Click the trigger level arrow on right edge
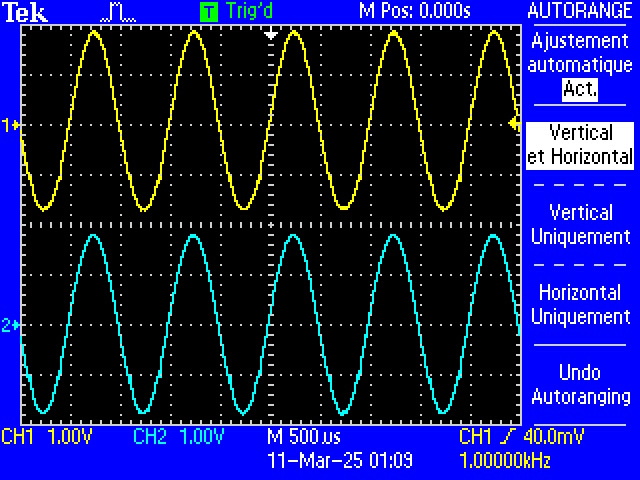This screenshot has width=640, height=480. pos(514,123)
